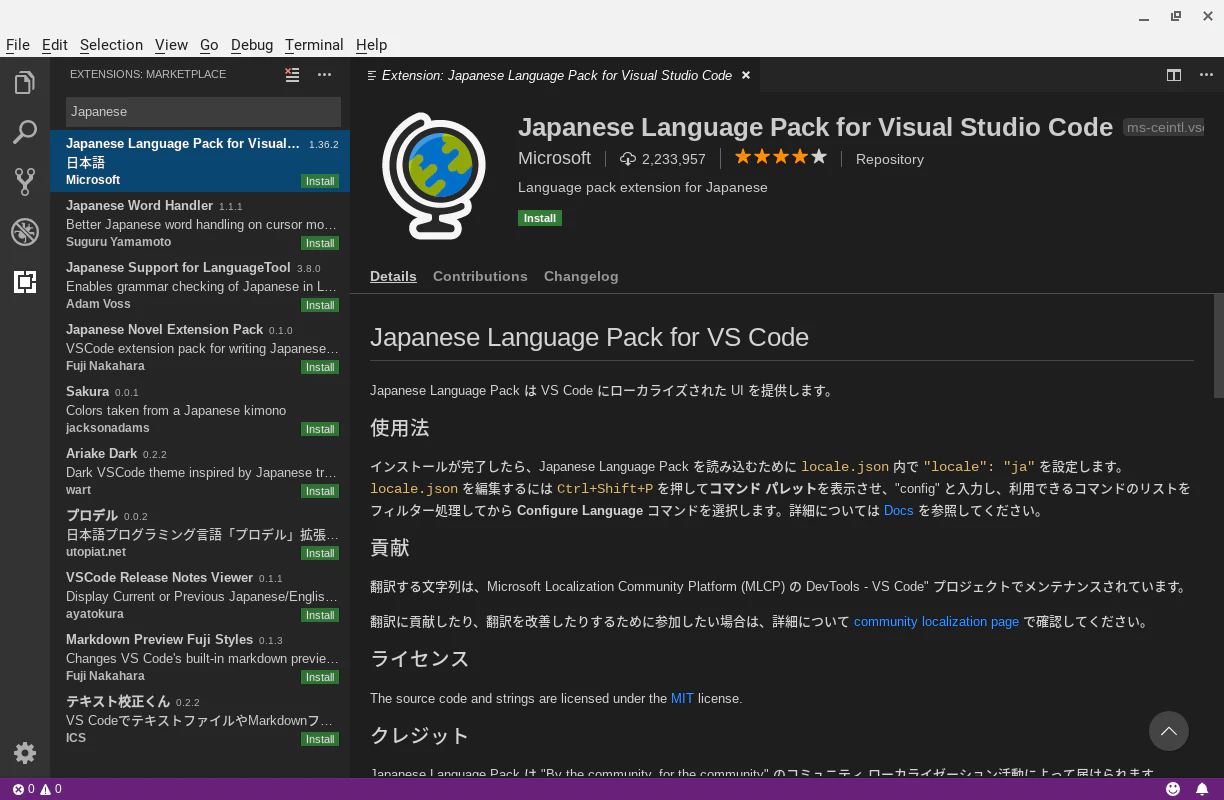Click the extensions search box with Japanese

click(x=203, y=111)
